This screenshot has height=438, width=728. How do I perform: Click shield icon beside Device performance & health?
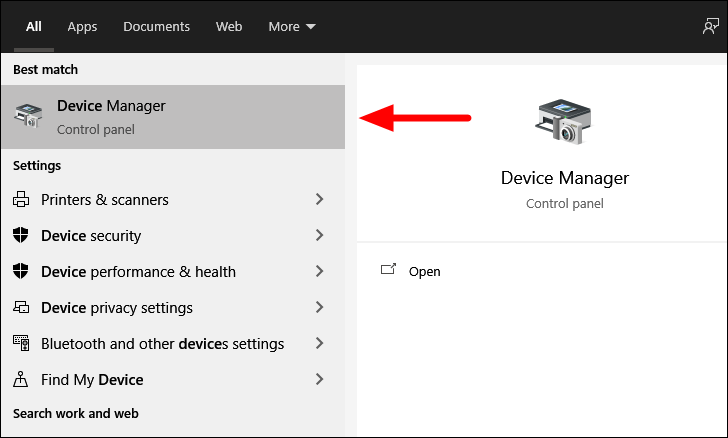tap(21, 271)
